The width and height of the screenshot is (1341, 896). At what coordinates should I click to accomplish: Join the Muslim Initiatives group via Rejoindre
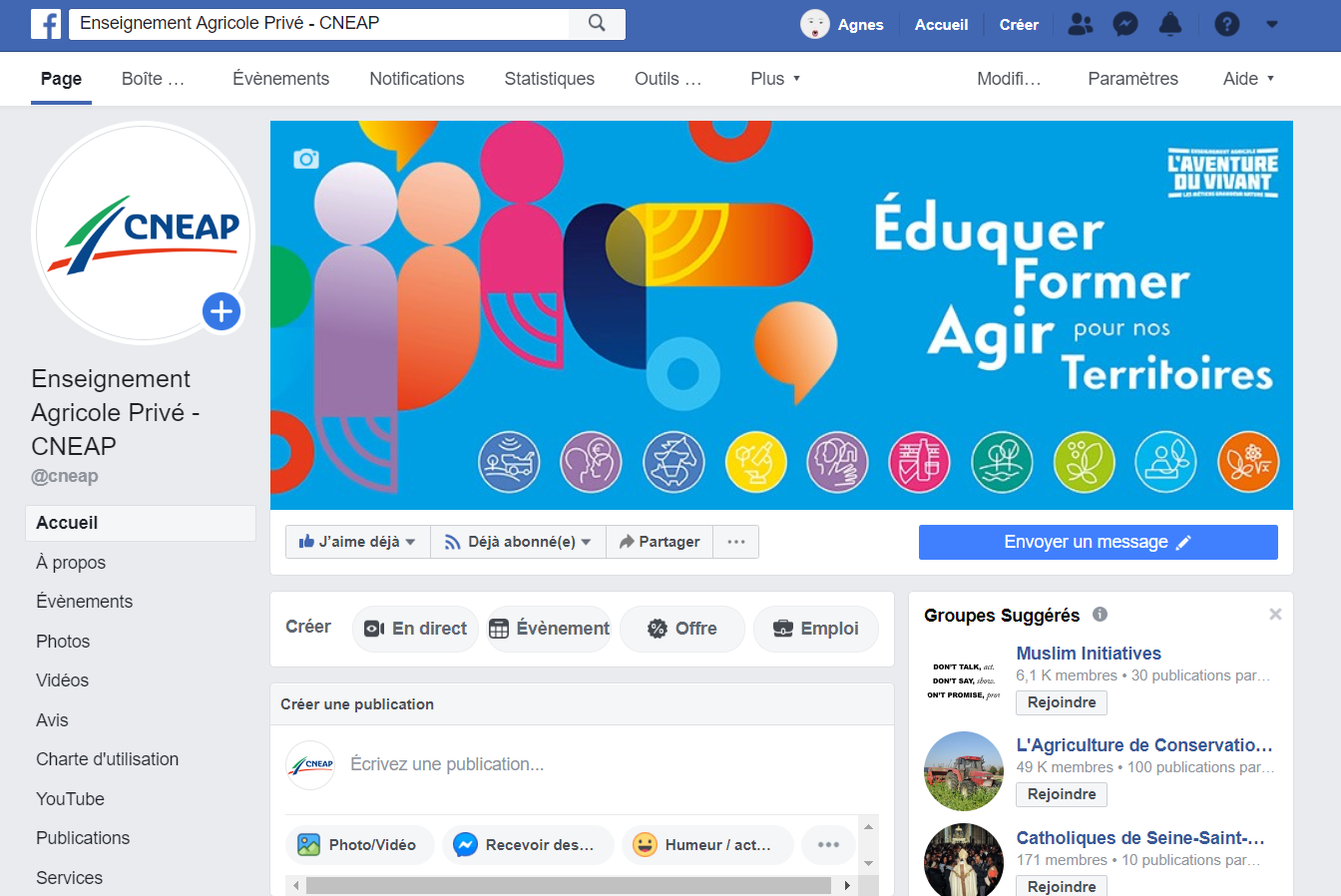pyautogui.click(x=1062, y=702)
